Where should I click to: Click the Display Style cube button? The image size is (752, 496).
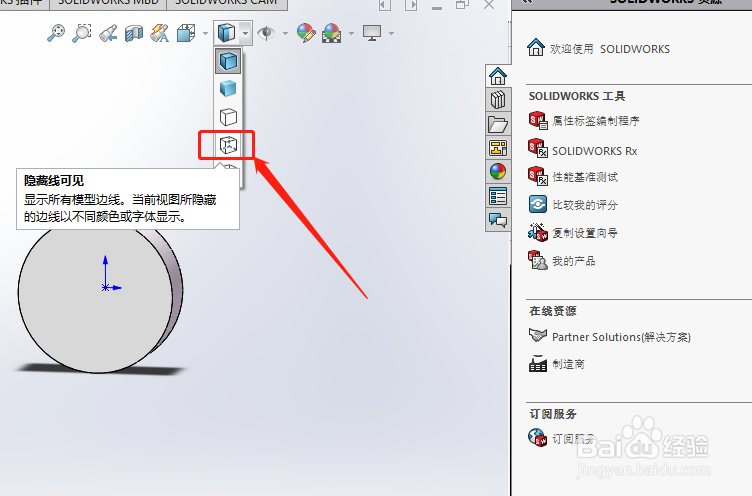click(226, 33)
